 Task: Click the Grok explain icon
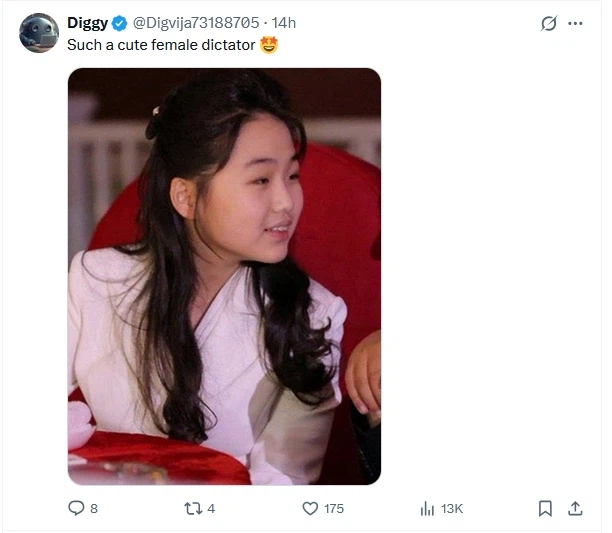click(x=548, y=24)
